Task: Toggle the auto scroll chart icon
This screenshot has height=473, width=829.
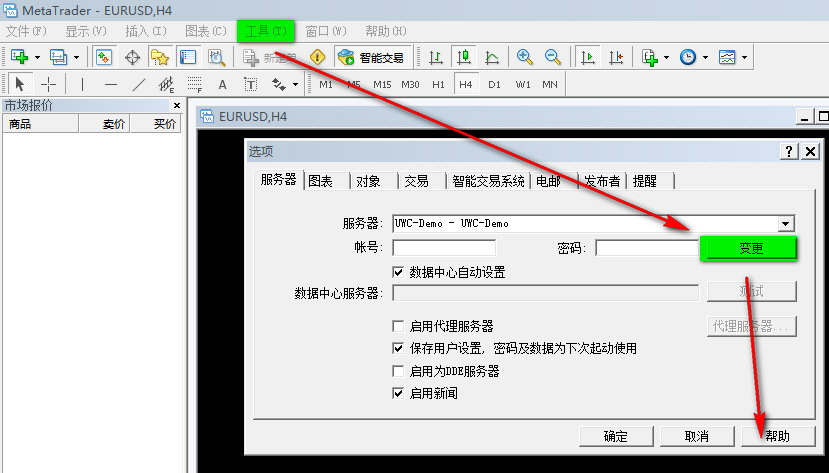Action: tap(587, 57)
